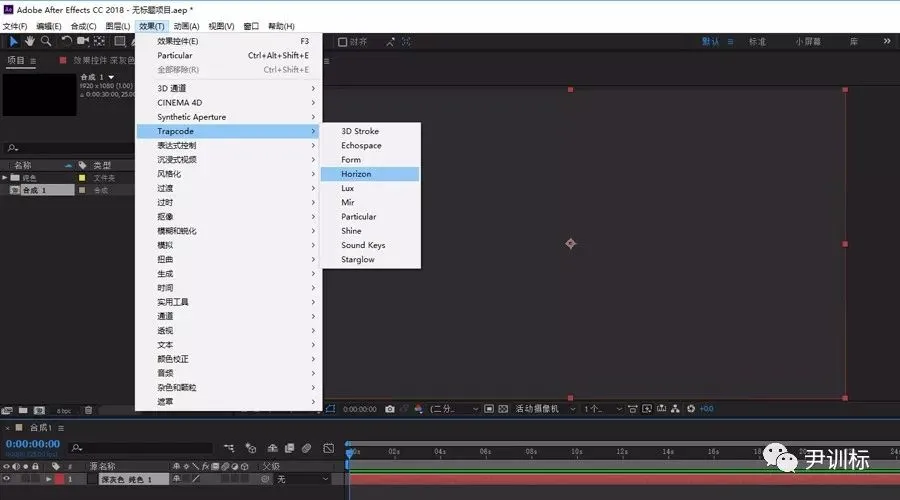Screen dimensions: 900x500
Task: Click the region of interest icon
Action: tap(489, 409)
